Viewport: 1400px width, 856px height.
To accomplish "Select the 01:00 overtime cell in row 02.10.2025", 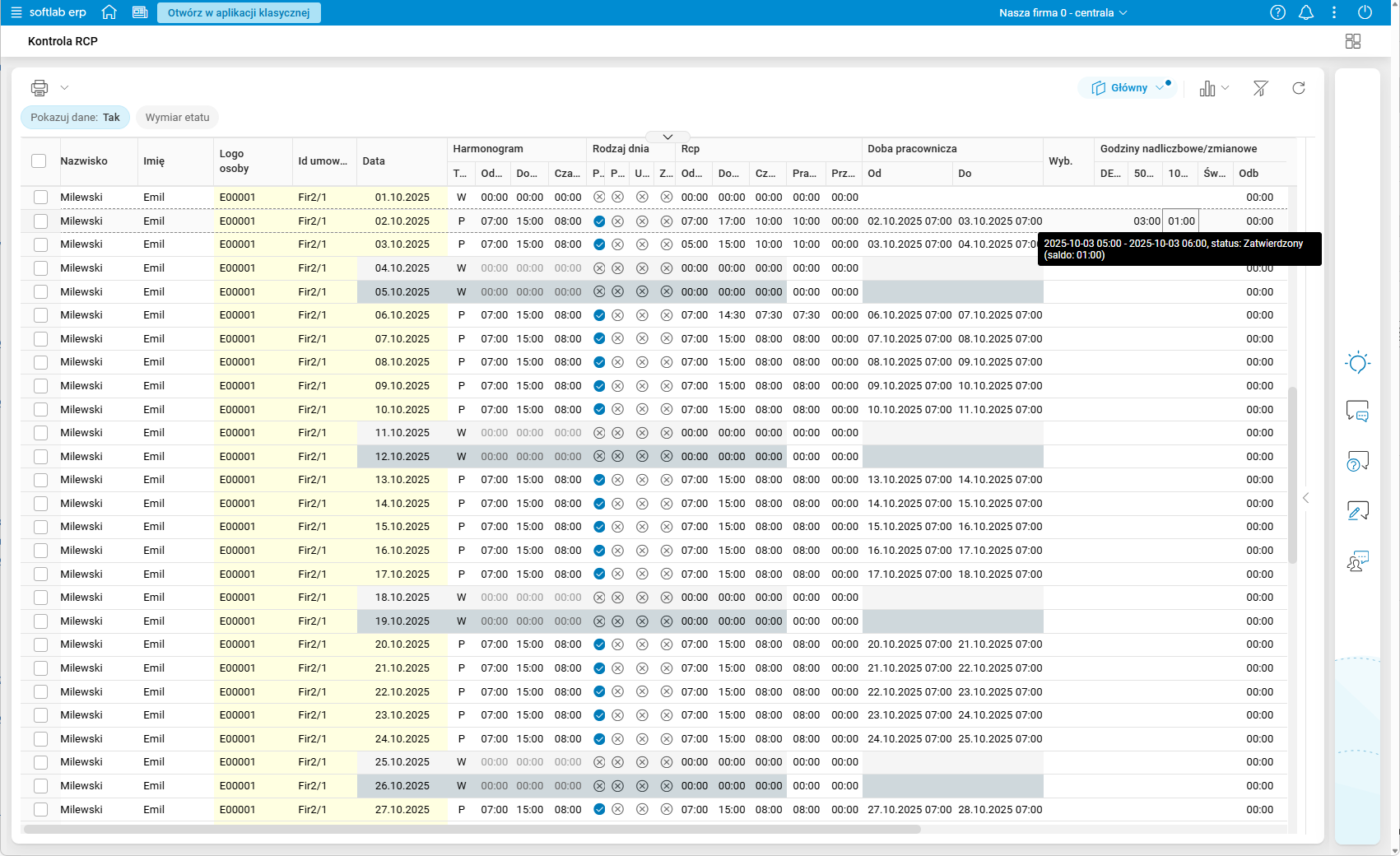I will pos(1181,221).
